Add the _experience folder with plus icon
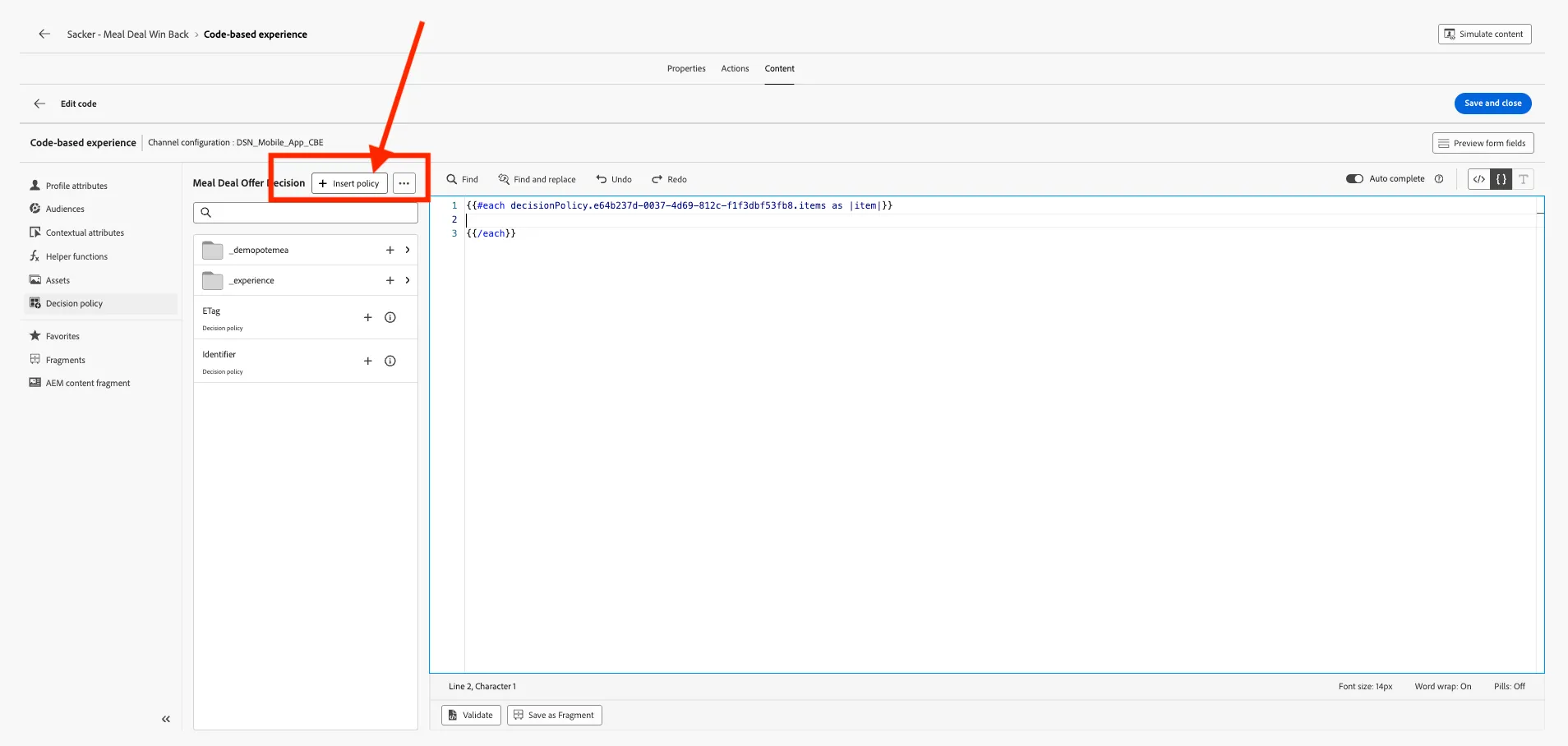The image size is (1568, 746). coord(390,280)
